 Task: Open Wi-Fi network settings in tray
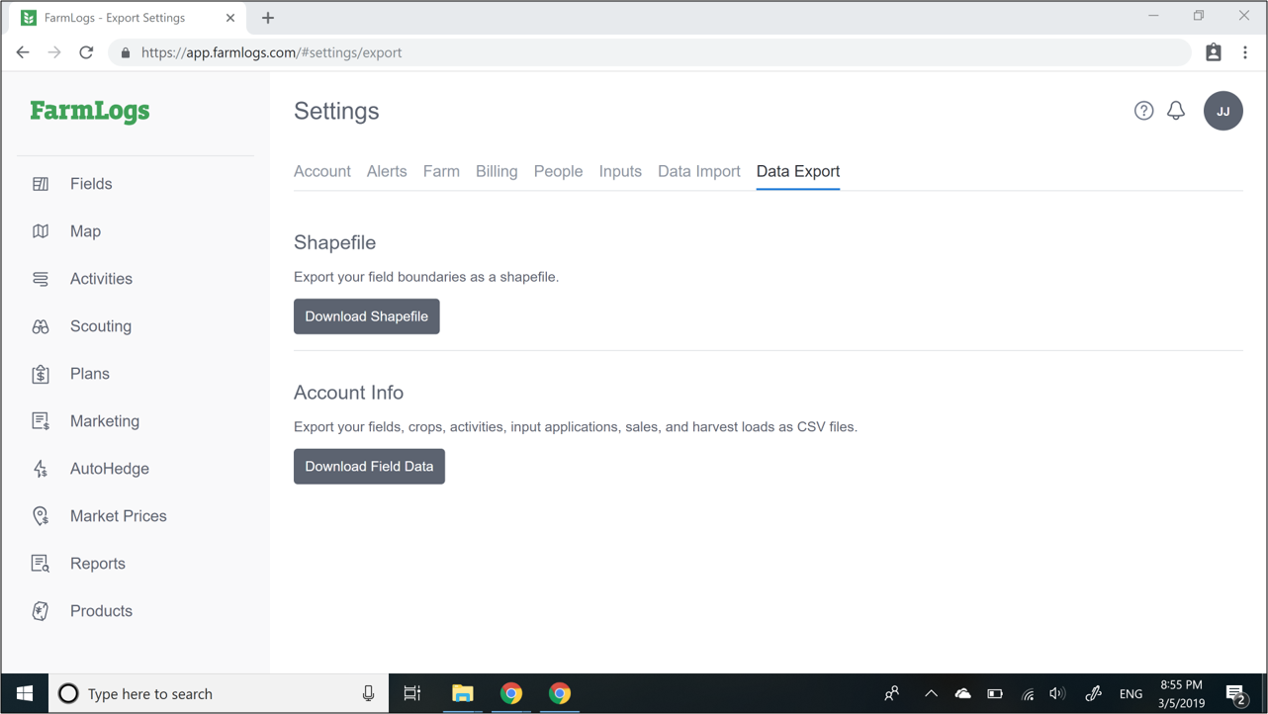[1027, 694]
